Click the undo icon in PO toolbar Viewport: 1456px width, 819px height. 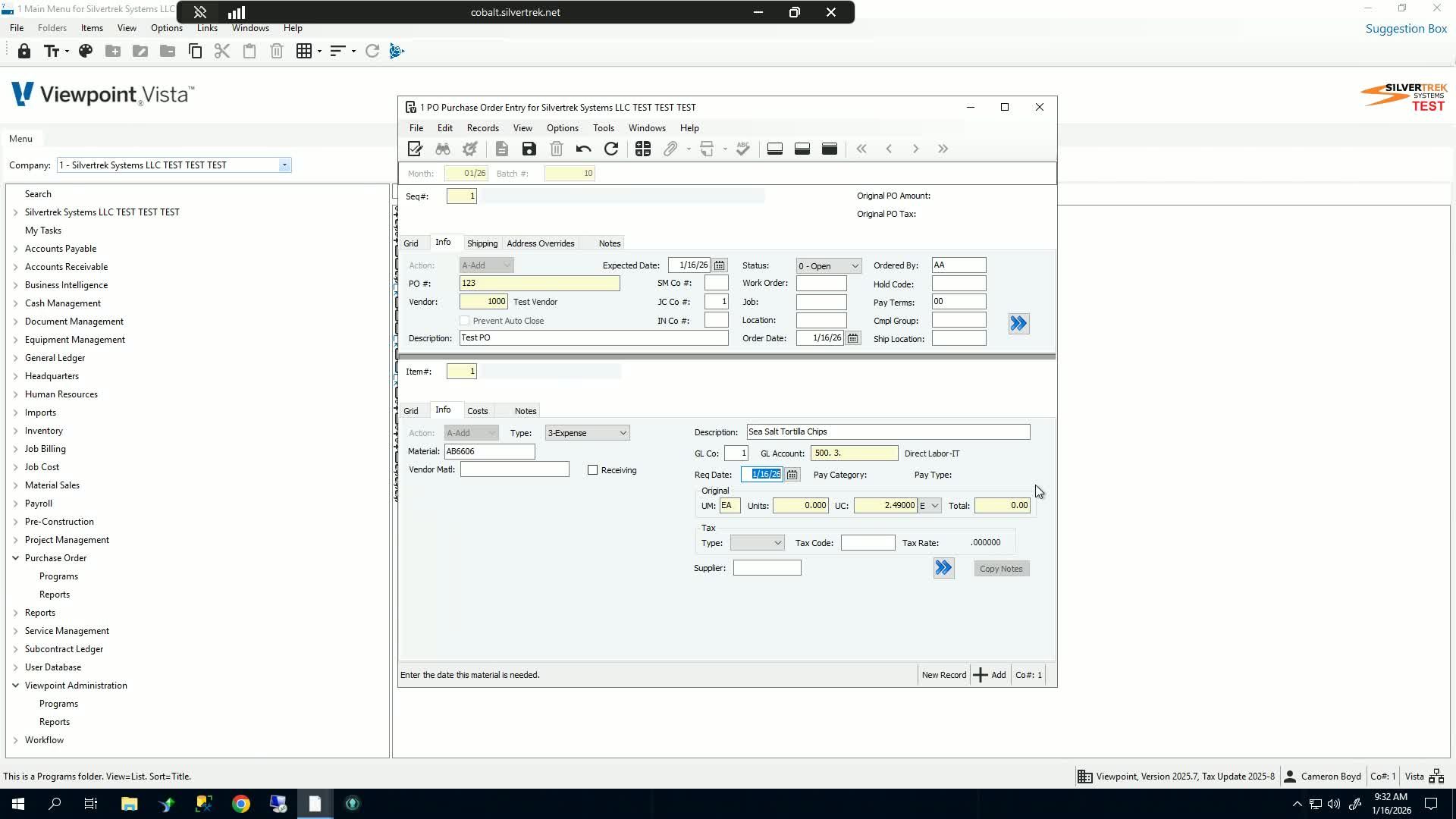[583, 149]
